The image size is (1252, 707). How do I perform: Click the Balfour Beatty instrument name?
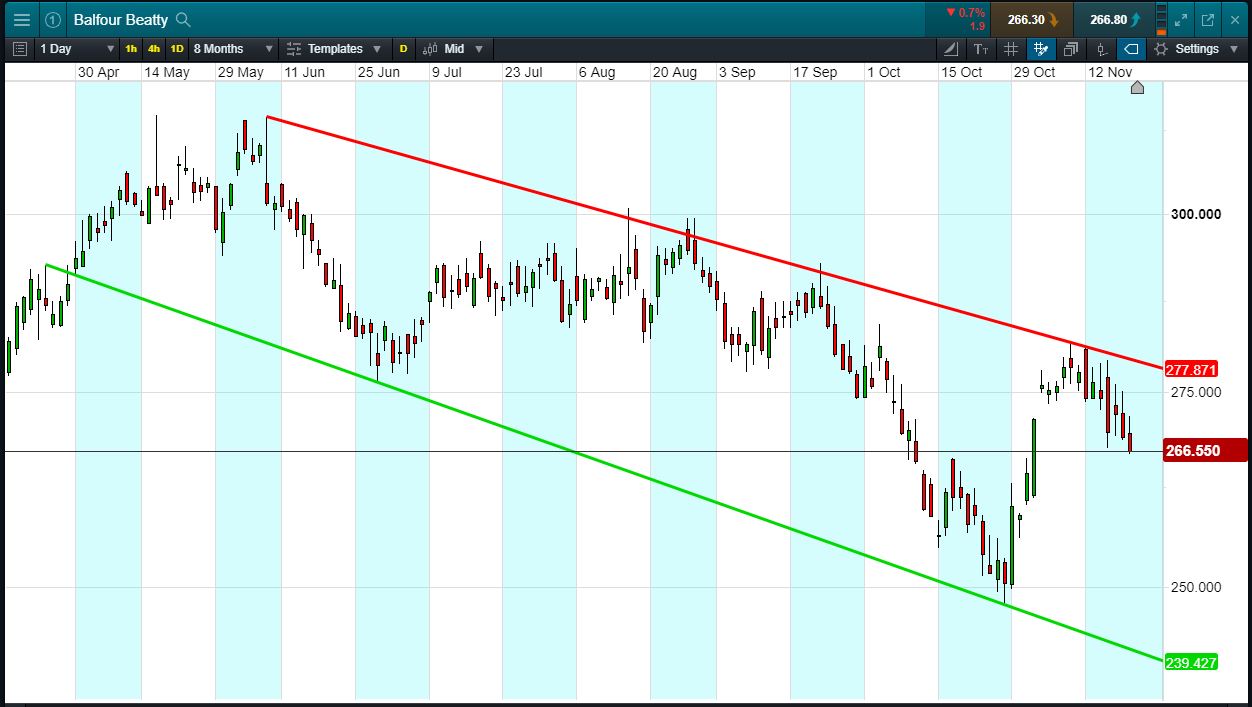pos(120,19)
